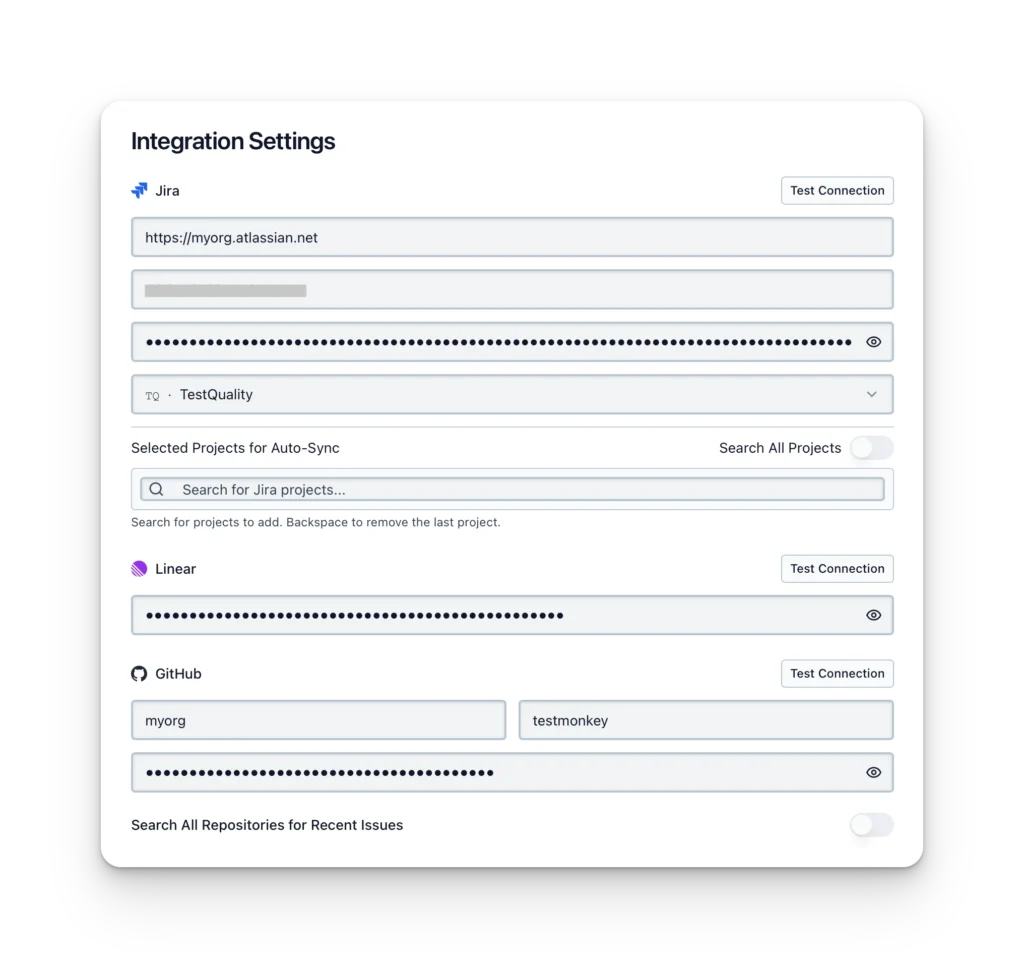This screenshot has width=1024, height=968.
Task: Click the Linear logo icon
Action: 139,568
